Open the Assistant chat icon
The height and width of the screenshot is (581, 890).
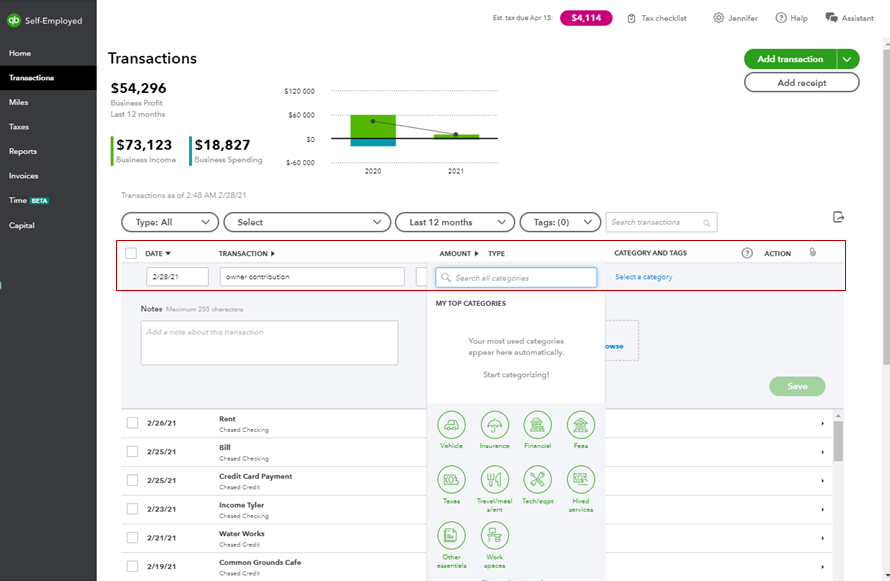pos(832,18)
